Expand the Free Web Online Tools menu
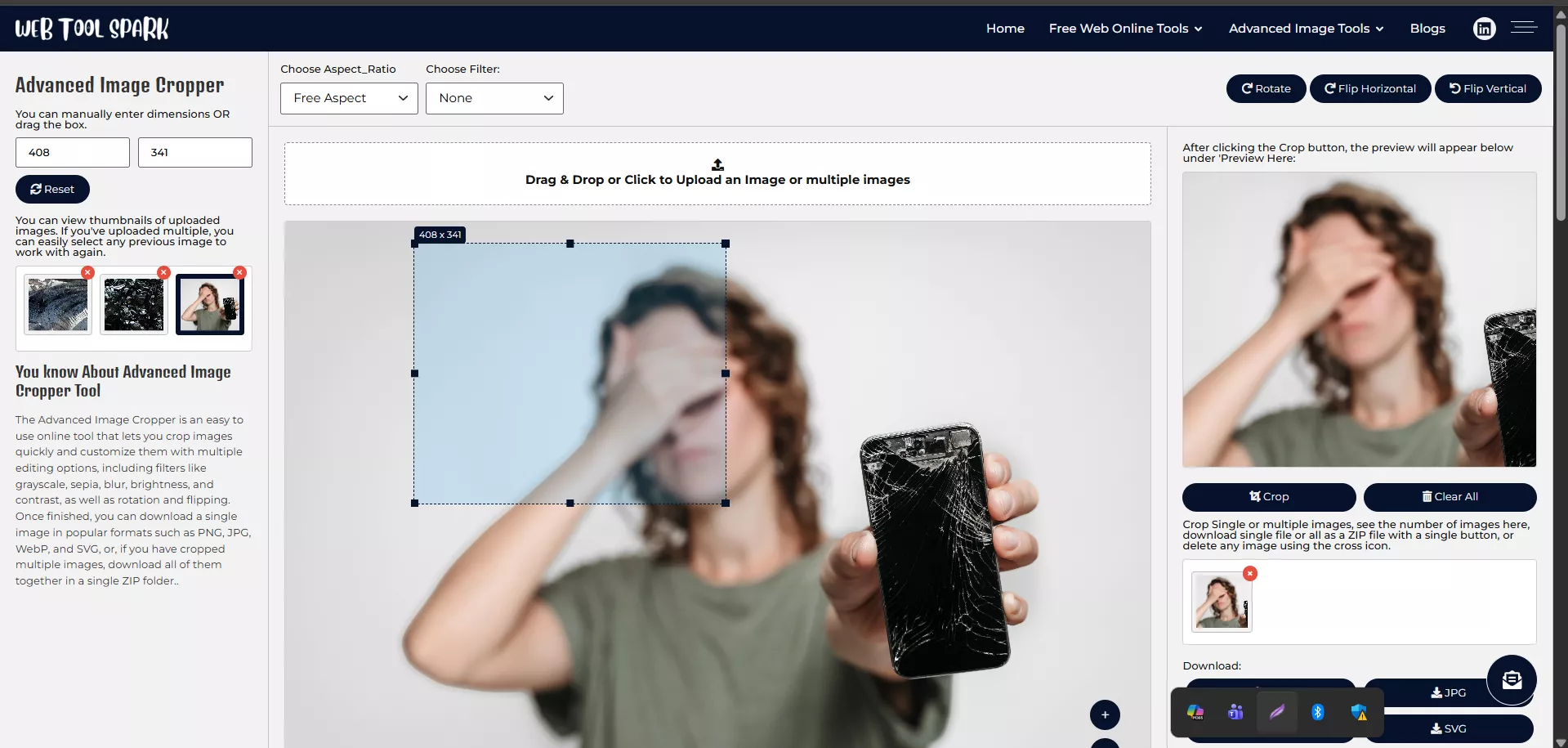1568x748 pixels. coord(1125,29)
